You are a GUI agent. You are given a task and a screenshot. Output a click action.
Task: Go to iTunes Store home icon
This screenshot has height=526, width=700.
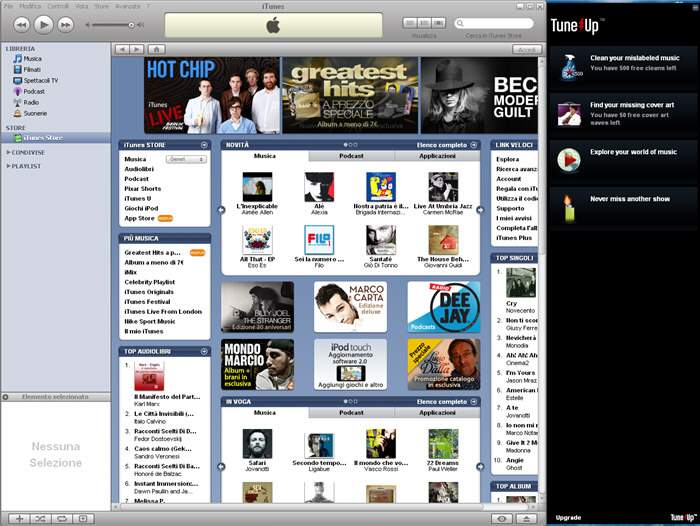click(157, 49)
